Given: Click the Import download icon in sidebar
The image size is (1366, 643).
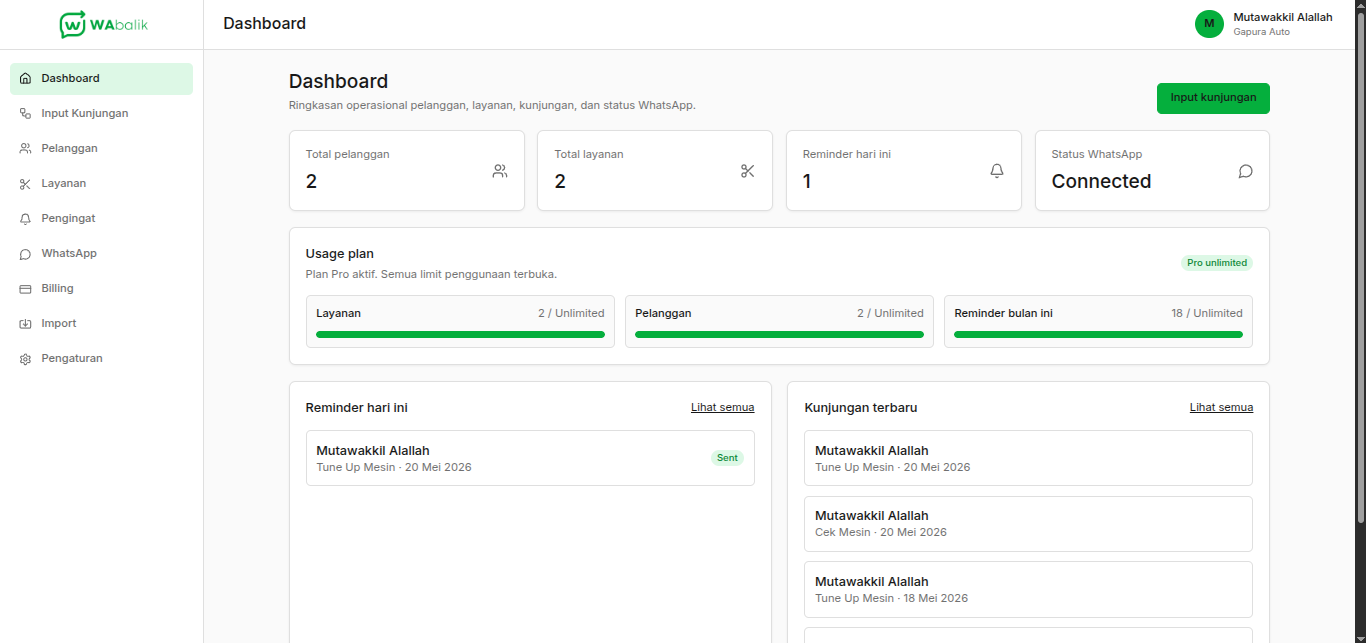Looking at the screenshot, I should tap(25, 323).
